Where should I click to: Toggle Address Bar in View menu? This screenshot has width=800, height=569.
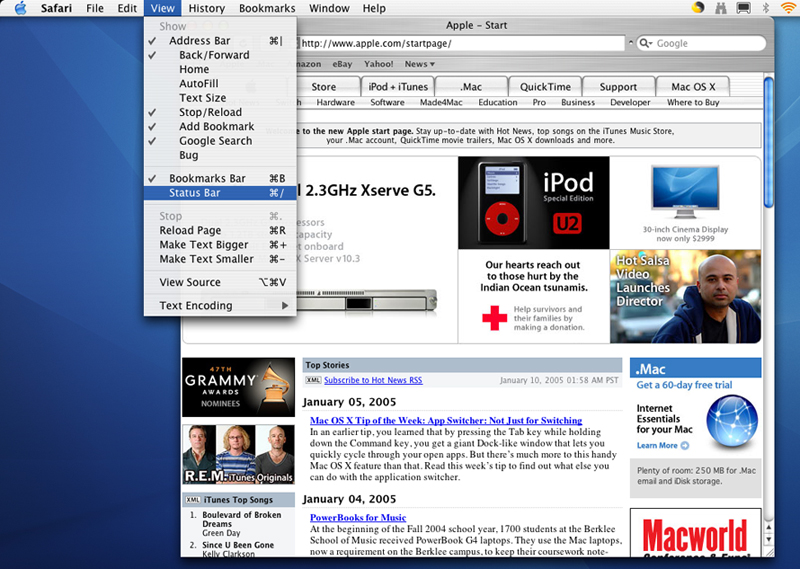tap(220, 40)
